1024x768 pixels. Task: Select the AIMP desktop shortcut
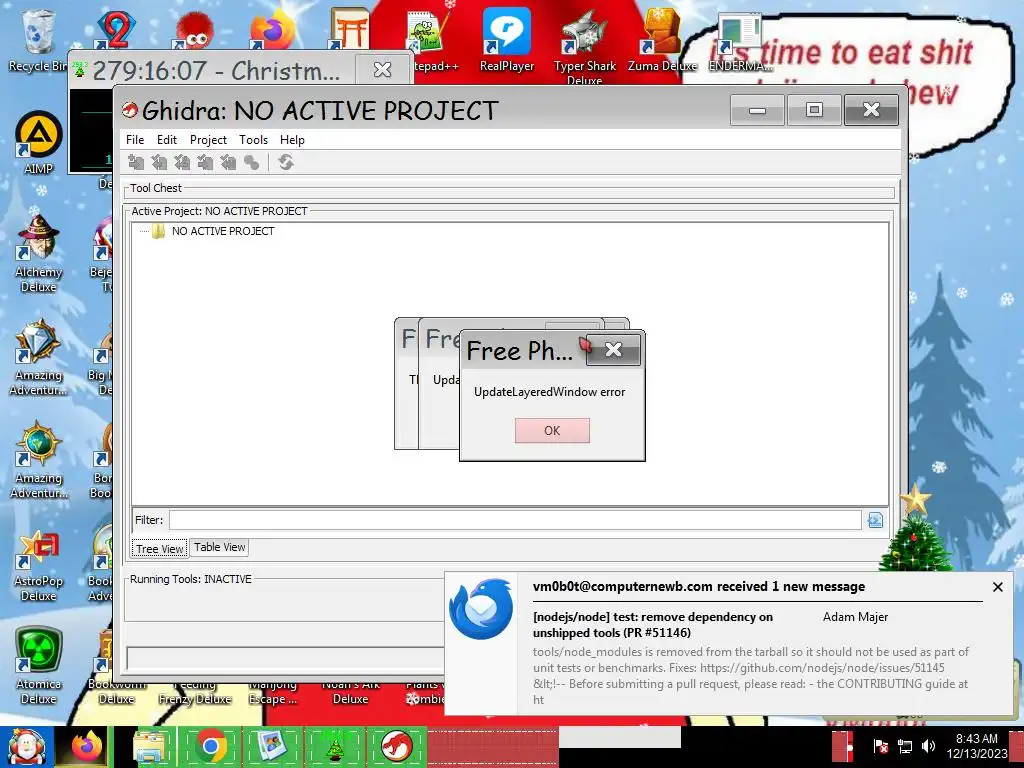click(39, 142)
